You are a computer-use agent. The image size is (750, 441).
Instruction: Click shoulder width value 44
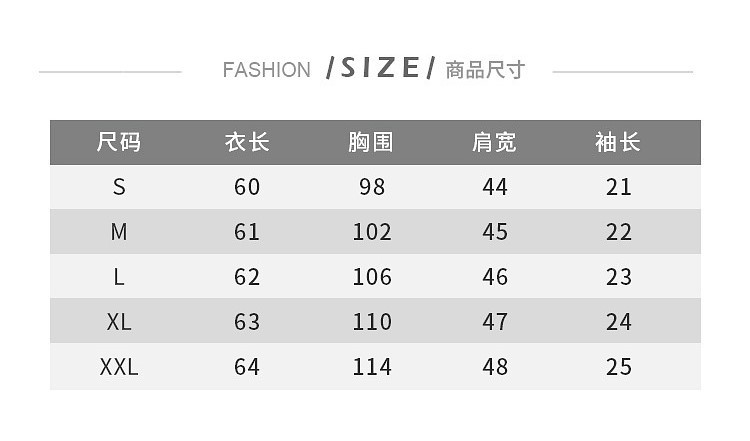coord(495,187)
